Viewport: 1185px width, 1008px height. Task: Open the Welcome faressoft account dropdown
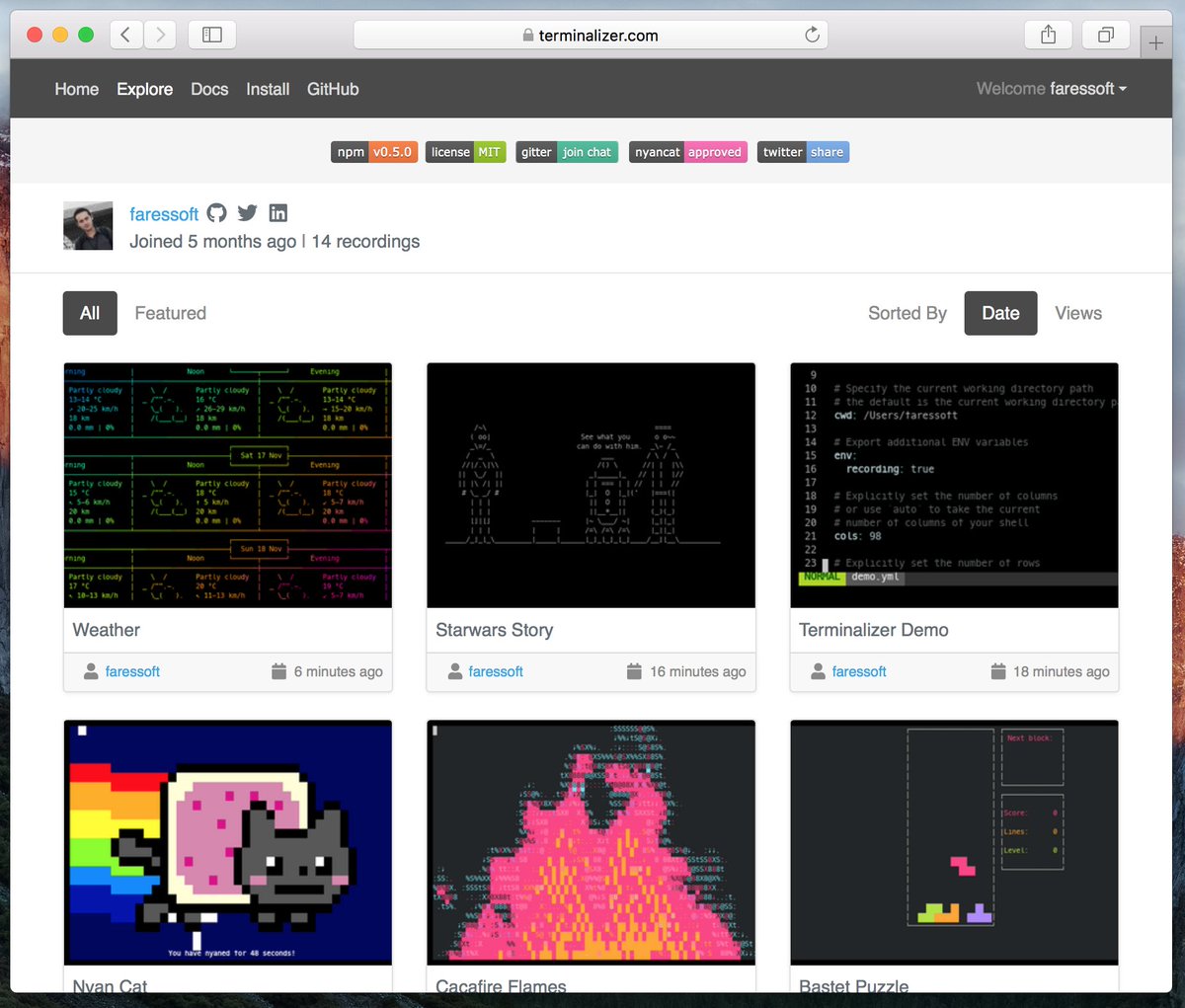(x=1051, y=88)
